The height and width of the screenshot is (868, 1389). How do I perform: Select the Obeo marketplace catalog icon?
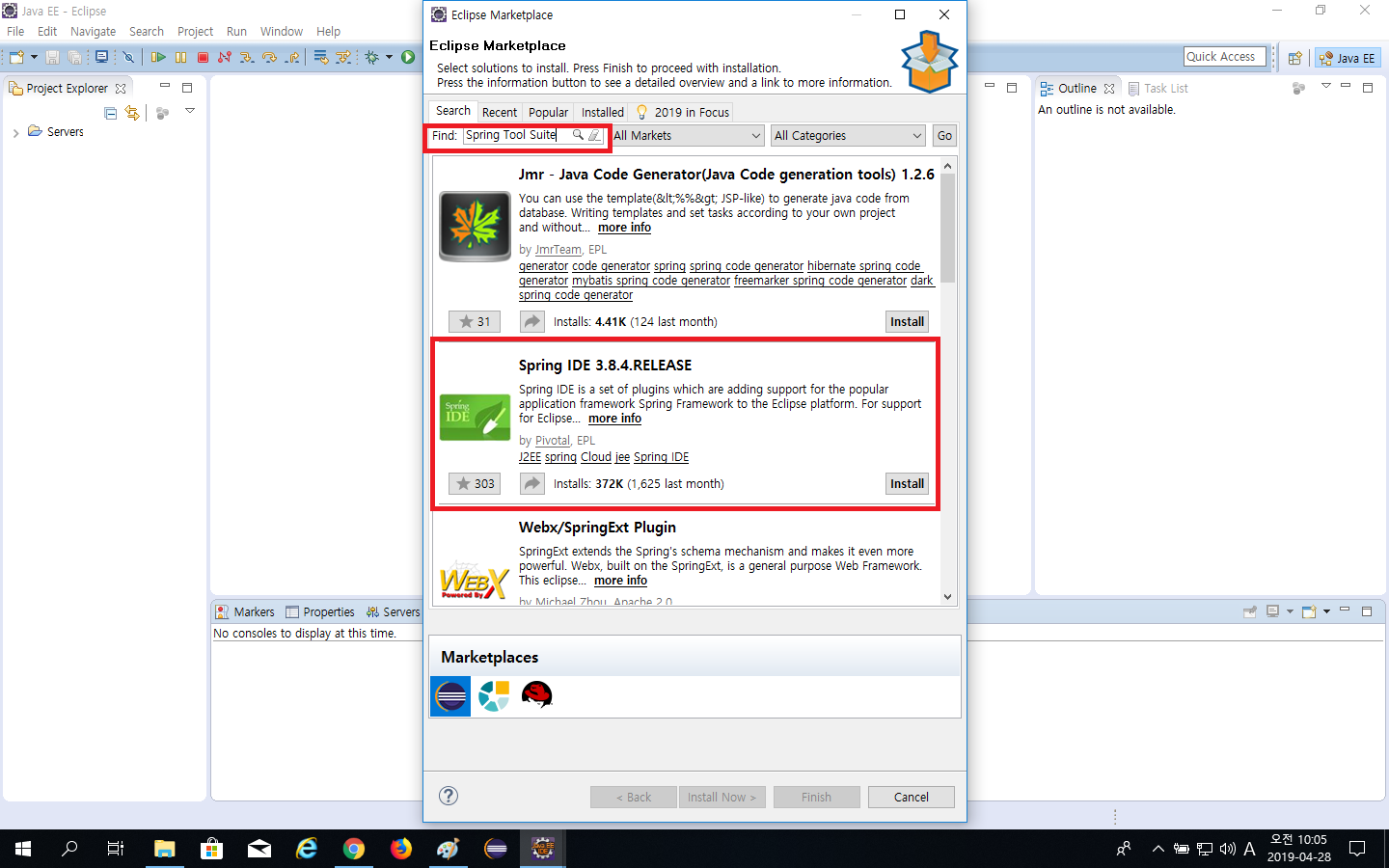tap(494, 695)
